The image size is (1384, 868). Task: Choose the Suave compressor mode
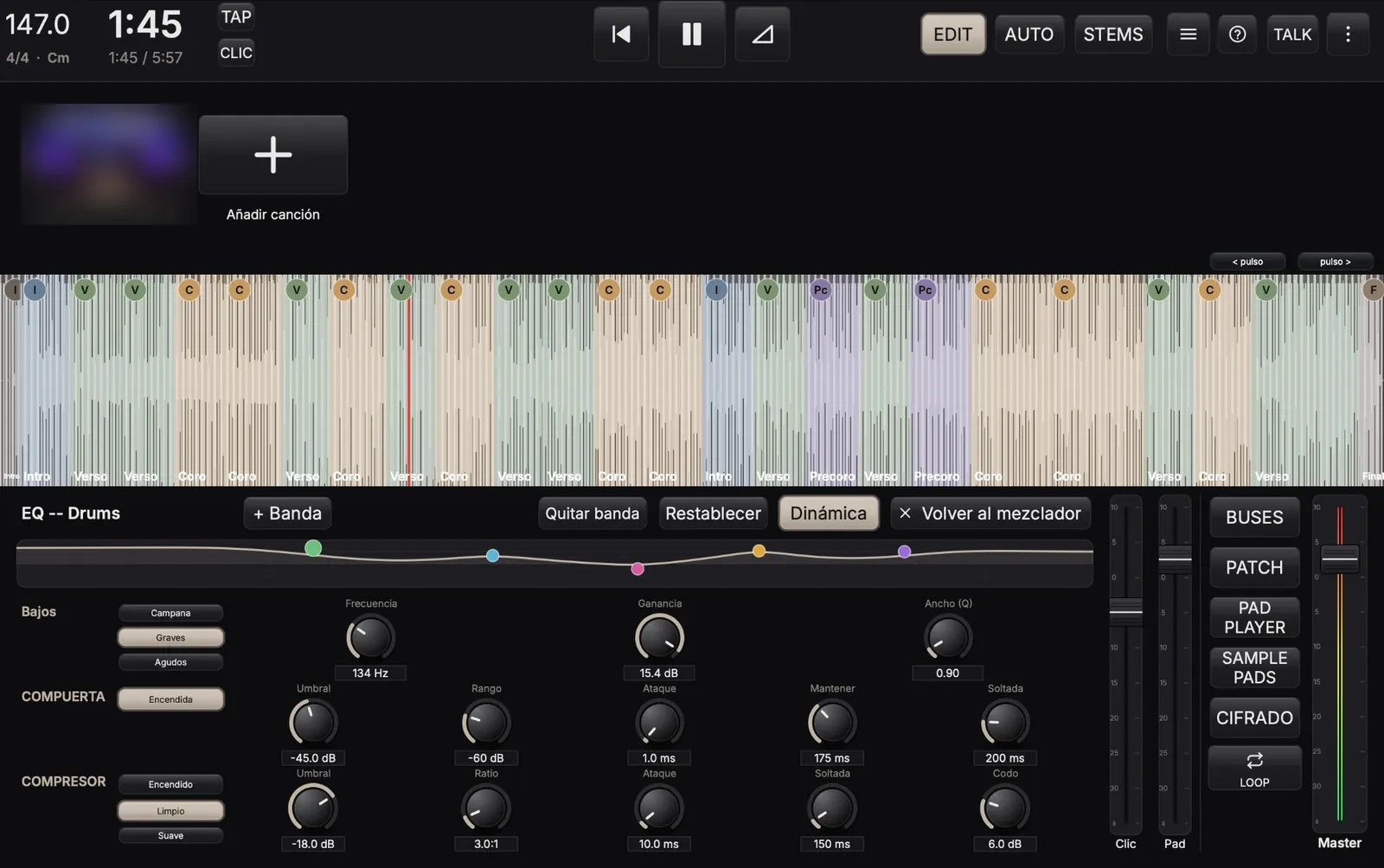[x=170, y=836]
